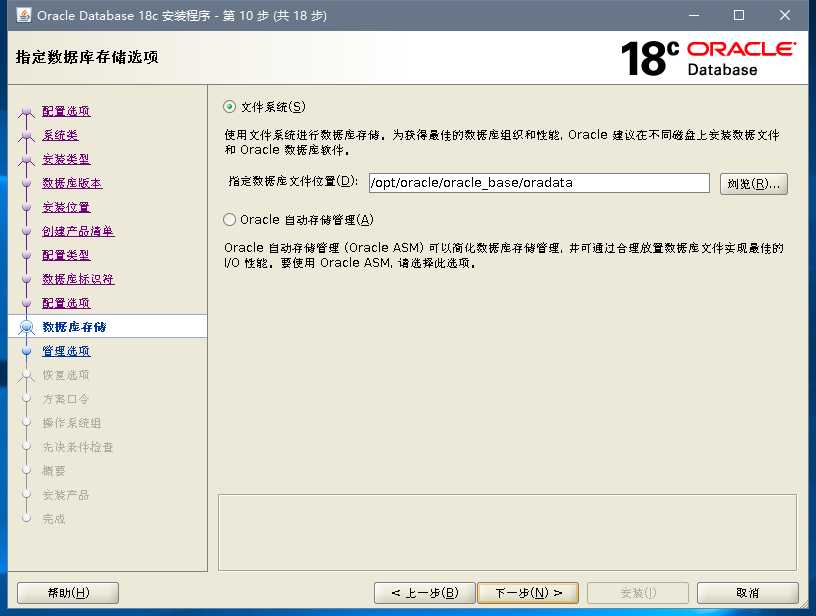The width and height of the screenshot is (816, 616).
Task: Go to the 数据库版本 step link
Action: pos(72,183)
